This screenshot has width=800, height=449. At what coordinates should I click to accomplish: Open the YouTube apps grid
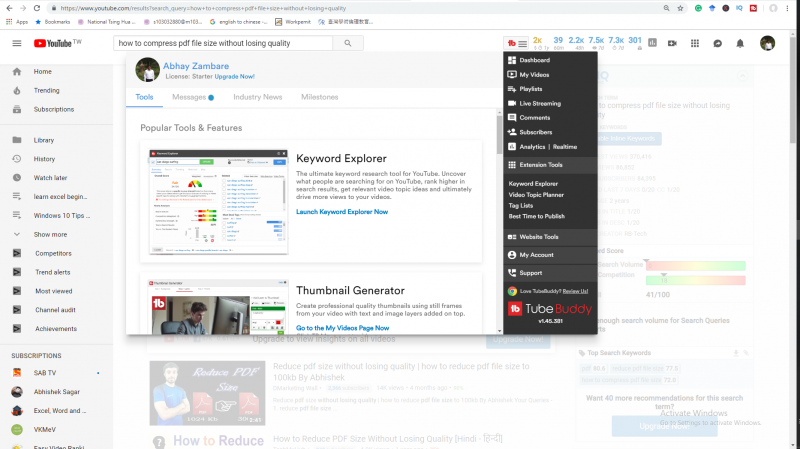point(695,44)
